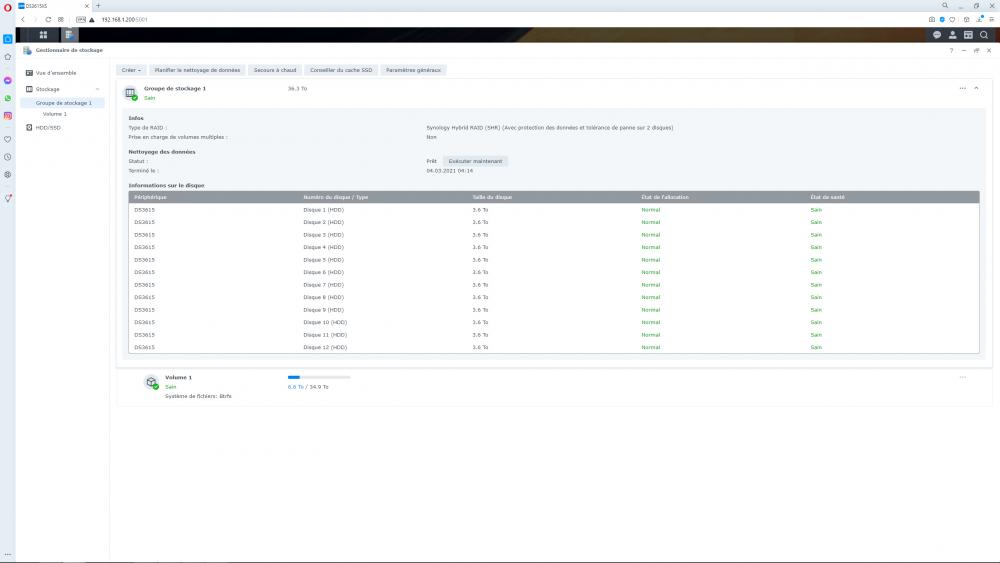
Task: Open the DSM widgets panel icon
Action: (x=968, y=35)
